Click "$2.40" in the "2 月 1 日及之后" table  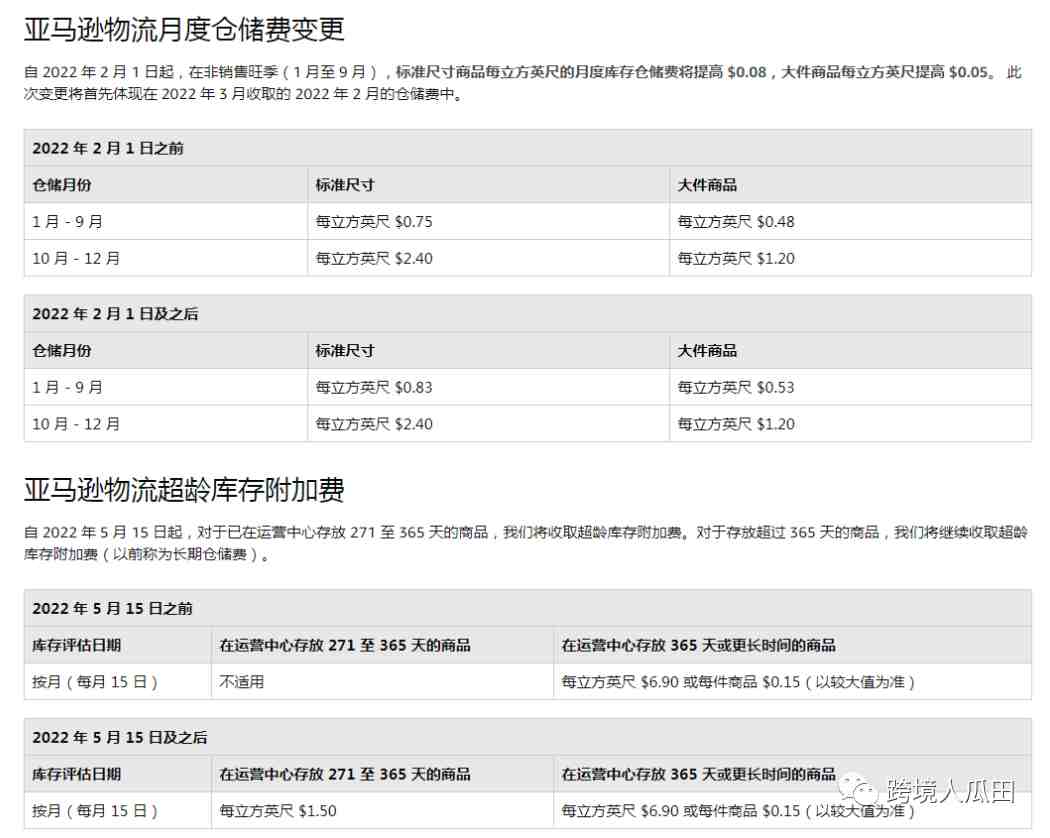pyautogui.click(x=414, y=424)
